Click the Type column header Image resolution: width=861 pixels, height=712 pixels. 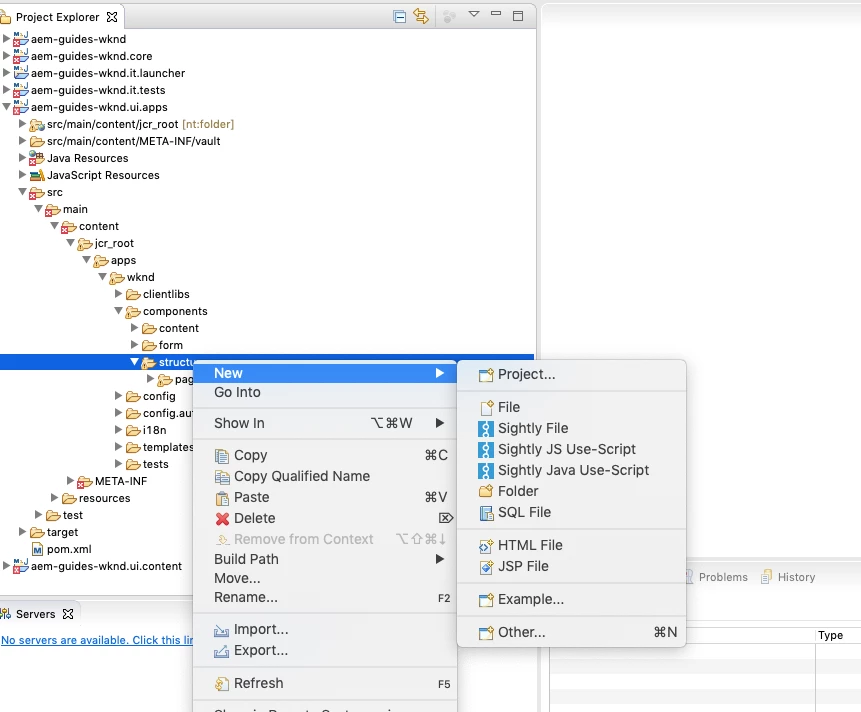coord(830,635)
